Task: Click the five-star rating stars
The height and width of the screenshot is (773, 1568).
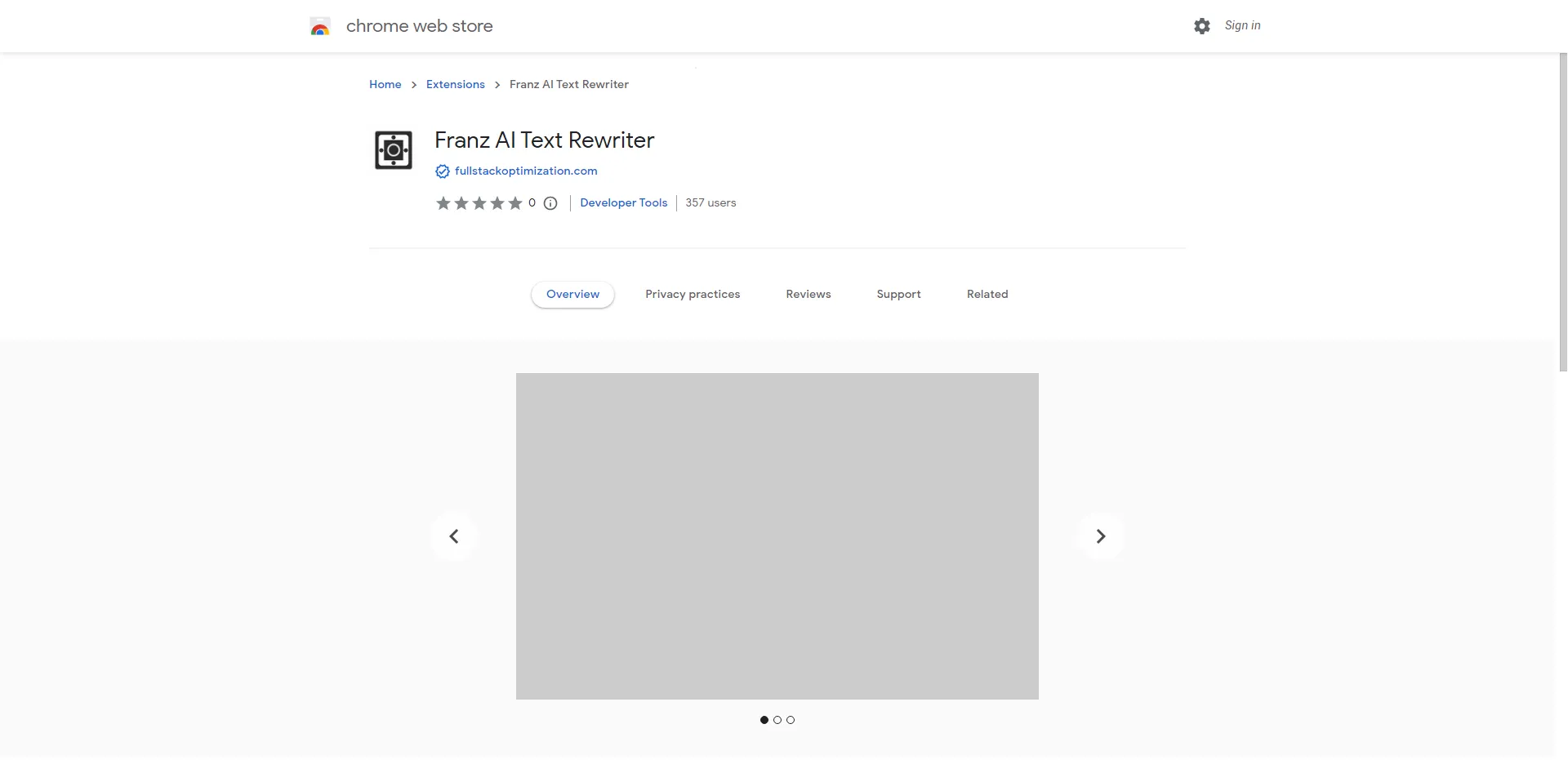Action: point(479,203)
